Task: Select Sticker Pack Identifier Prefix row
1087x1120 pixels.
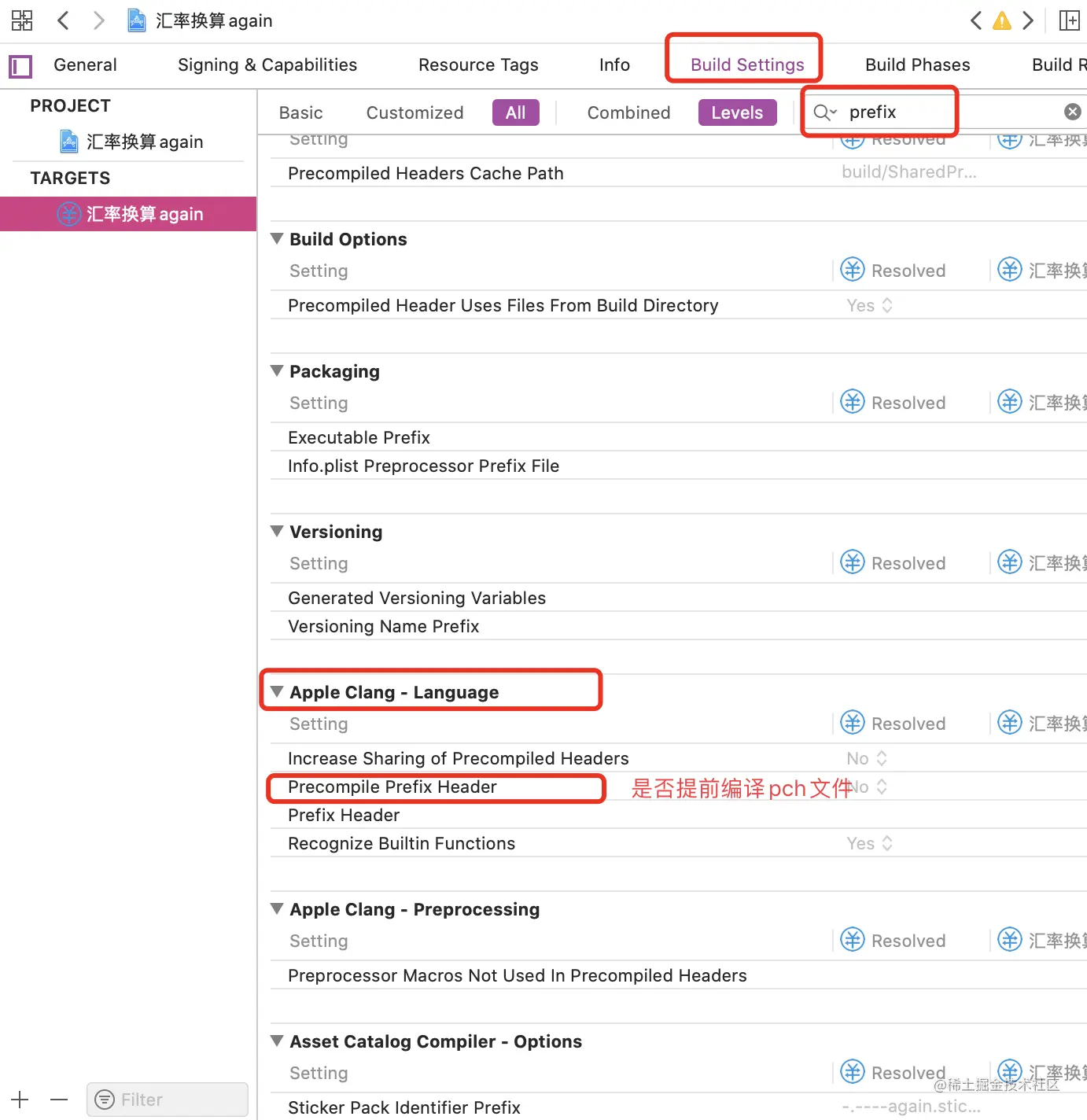Action: [678, 1107]
